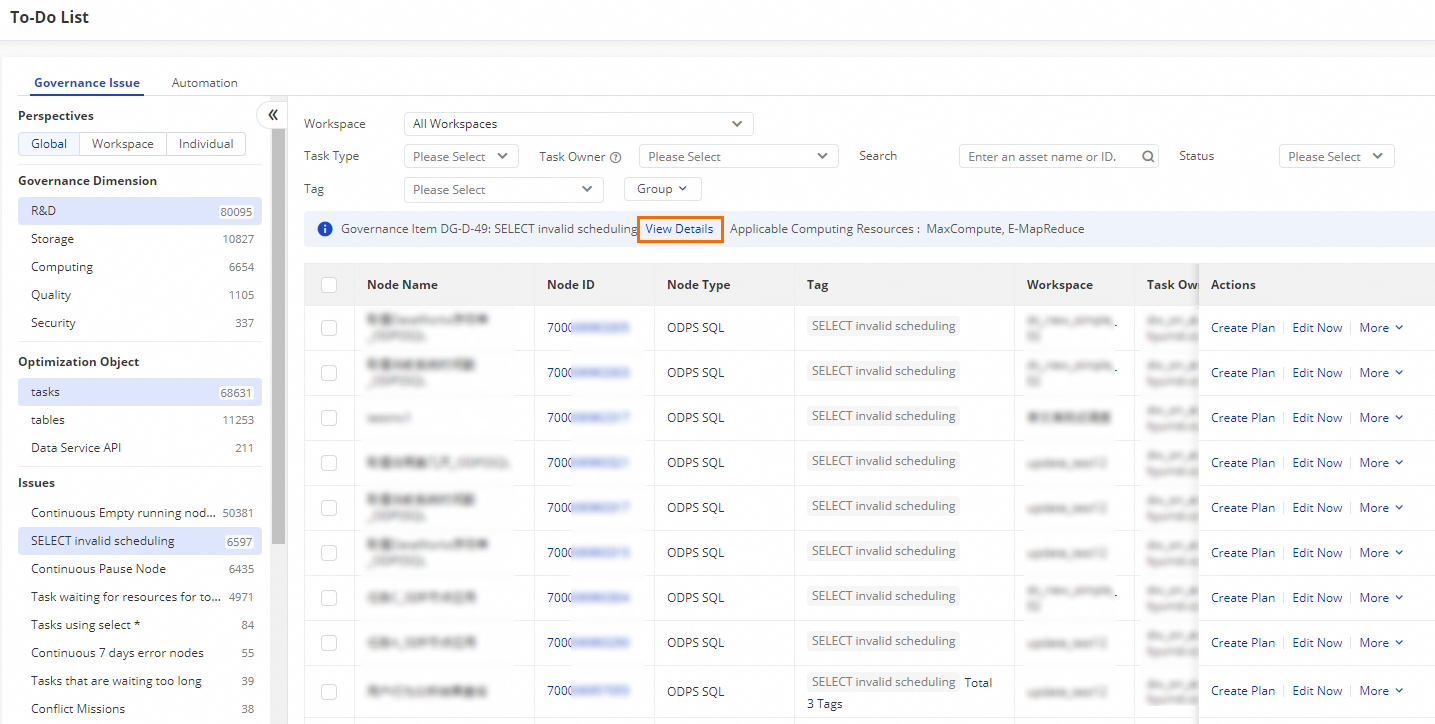1435x724 pixels.
Task: Click the blue info icon in banner
Action: tap(324, 229)
